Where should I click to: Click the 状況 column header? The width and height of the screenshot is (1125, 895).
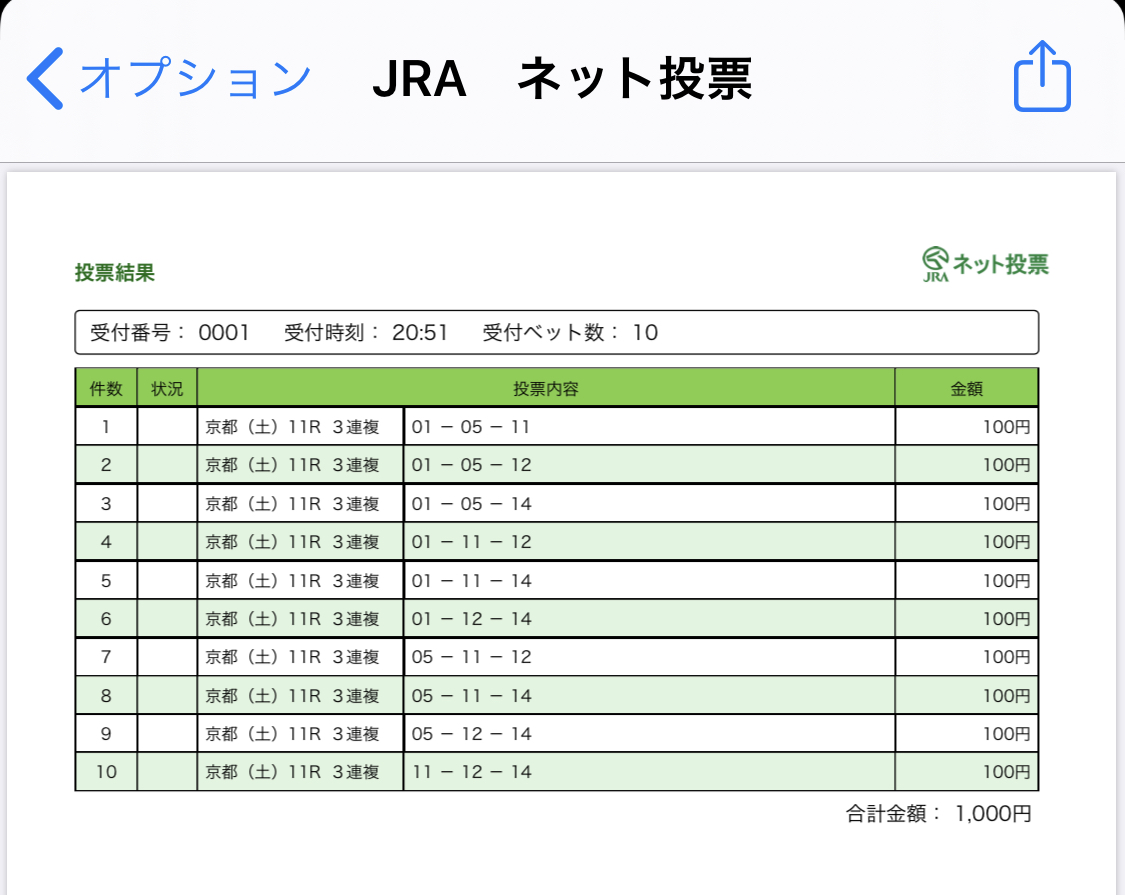[167, 388]
